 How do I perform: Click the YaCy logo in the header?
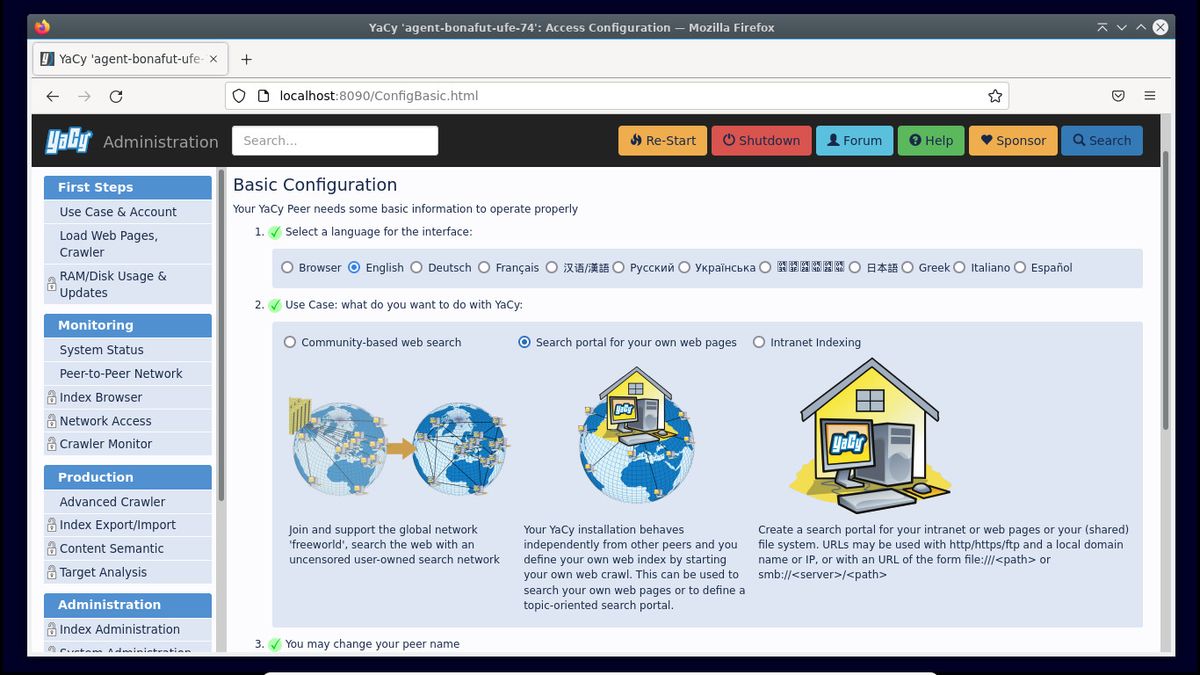(67, 140)
